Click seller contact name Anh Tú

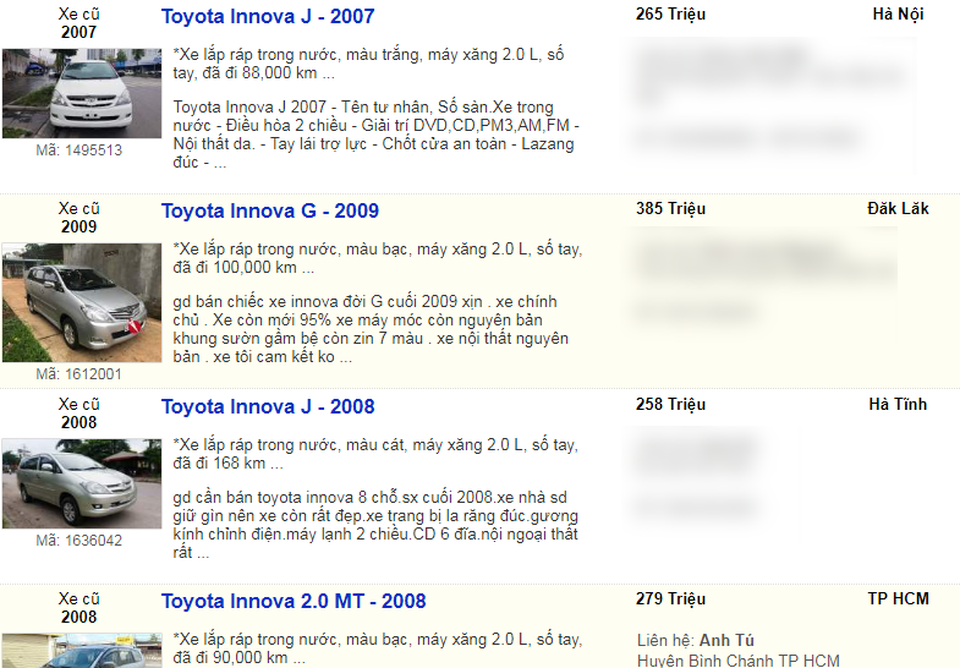pyautogui.click(x=727, y=640)
